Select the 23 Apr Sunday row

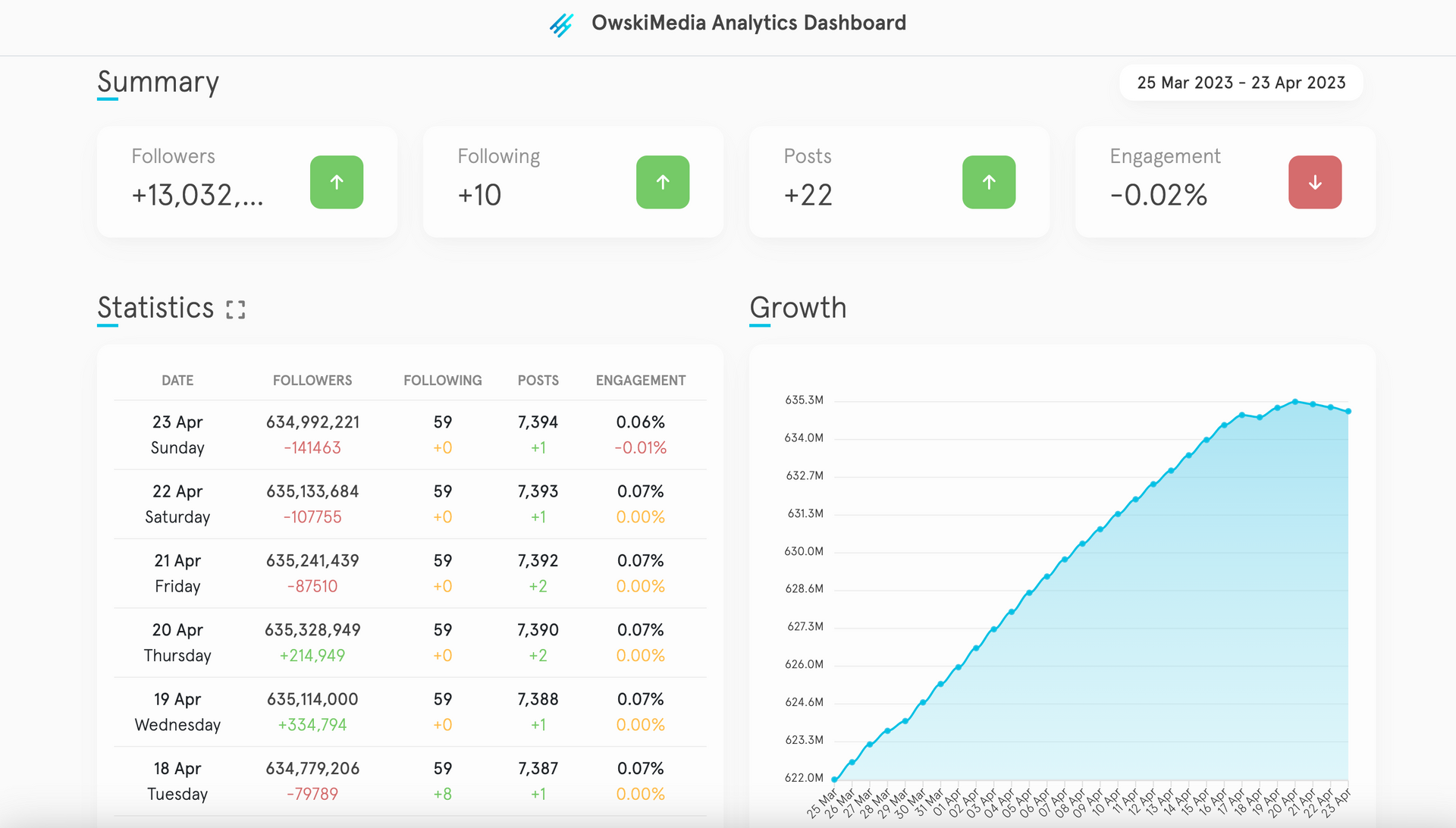177,434
